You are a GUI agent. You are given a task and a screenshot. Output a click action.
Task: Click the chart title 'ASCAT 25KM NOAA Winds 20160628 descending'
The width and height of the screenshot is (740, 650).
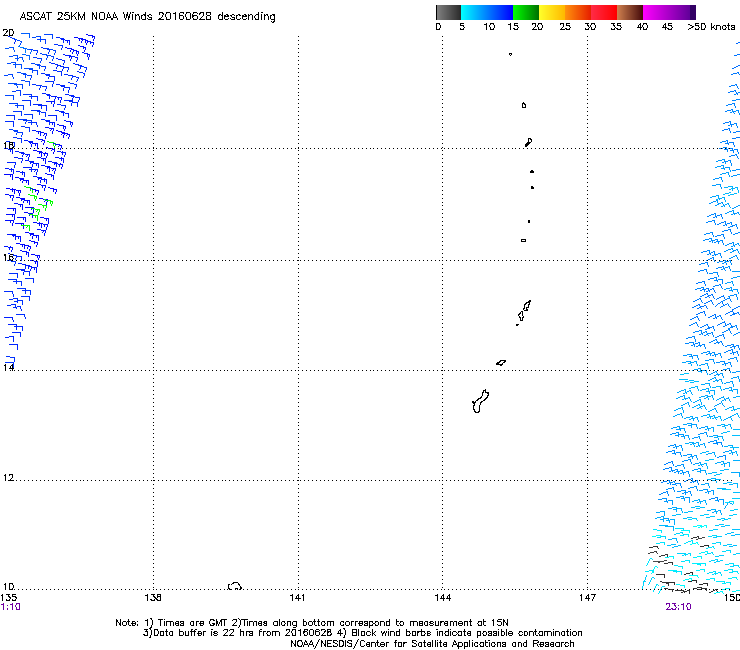point(147,17)
